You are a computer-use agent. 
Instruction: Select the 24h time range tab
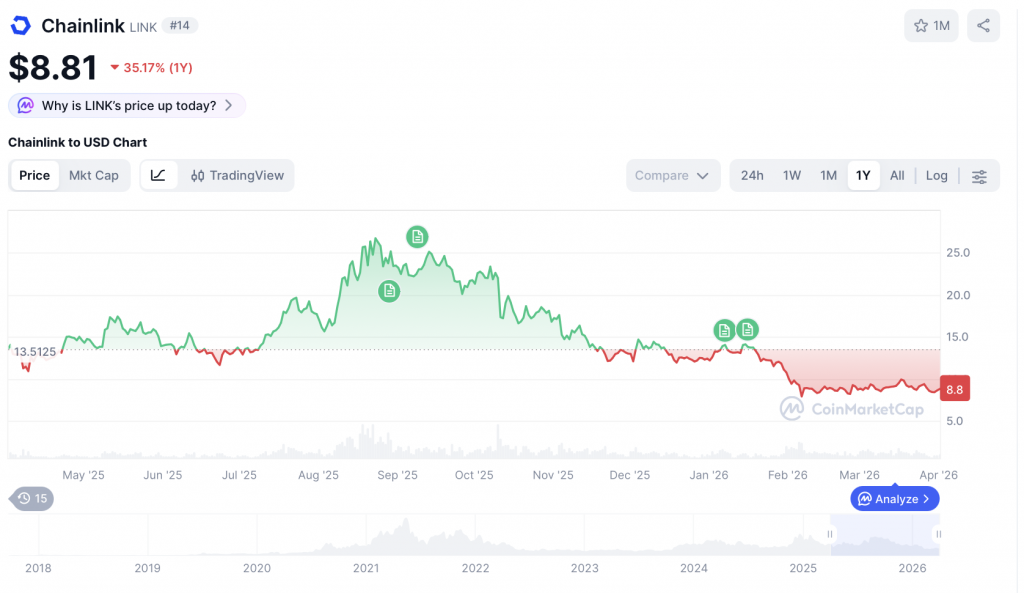752,175
